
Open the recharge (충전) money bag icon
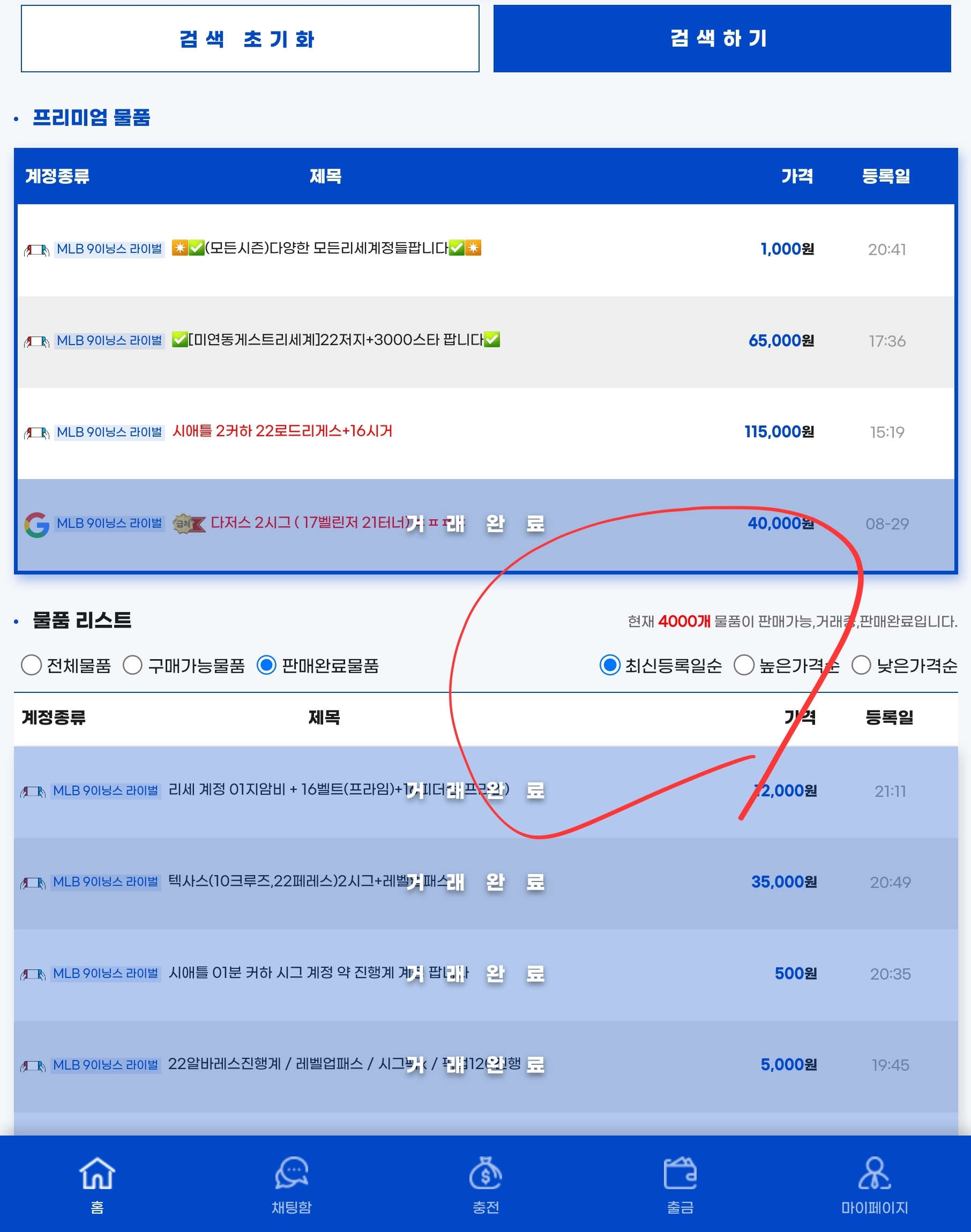point(485,1174)
